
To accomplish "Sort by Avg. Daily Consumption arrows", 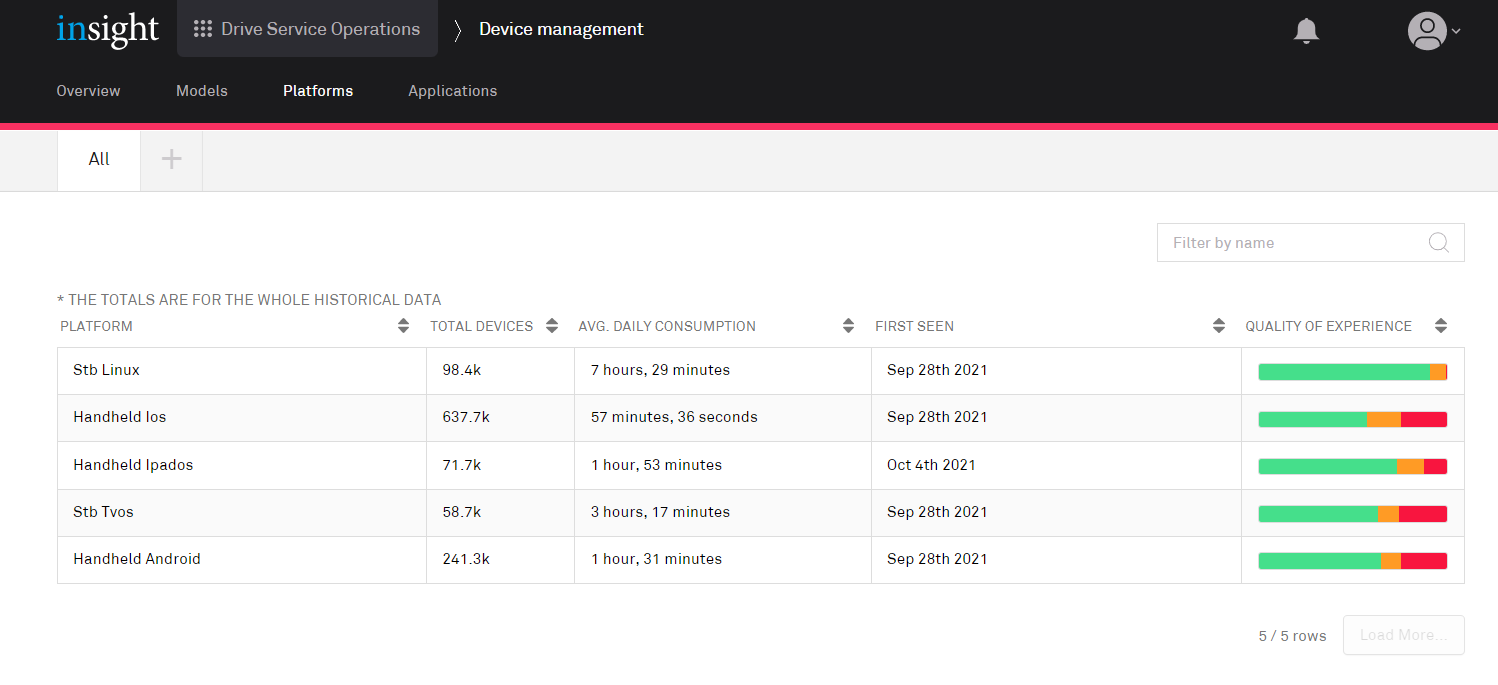I will (848, 326).
